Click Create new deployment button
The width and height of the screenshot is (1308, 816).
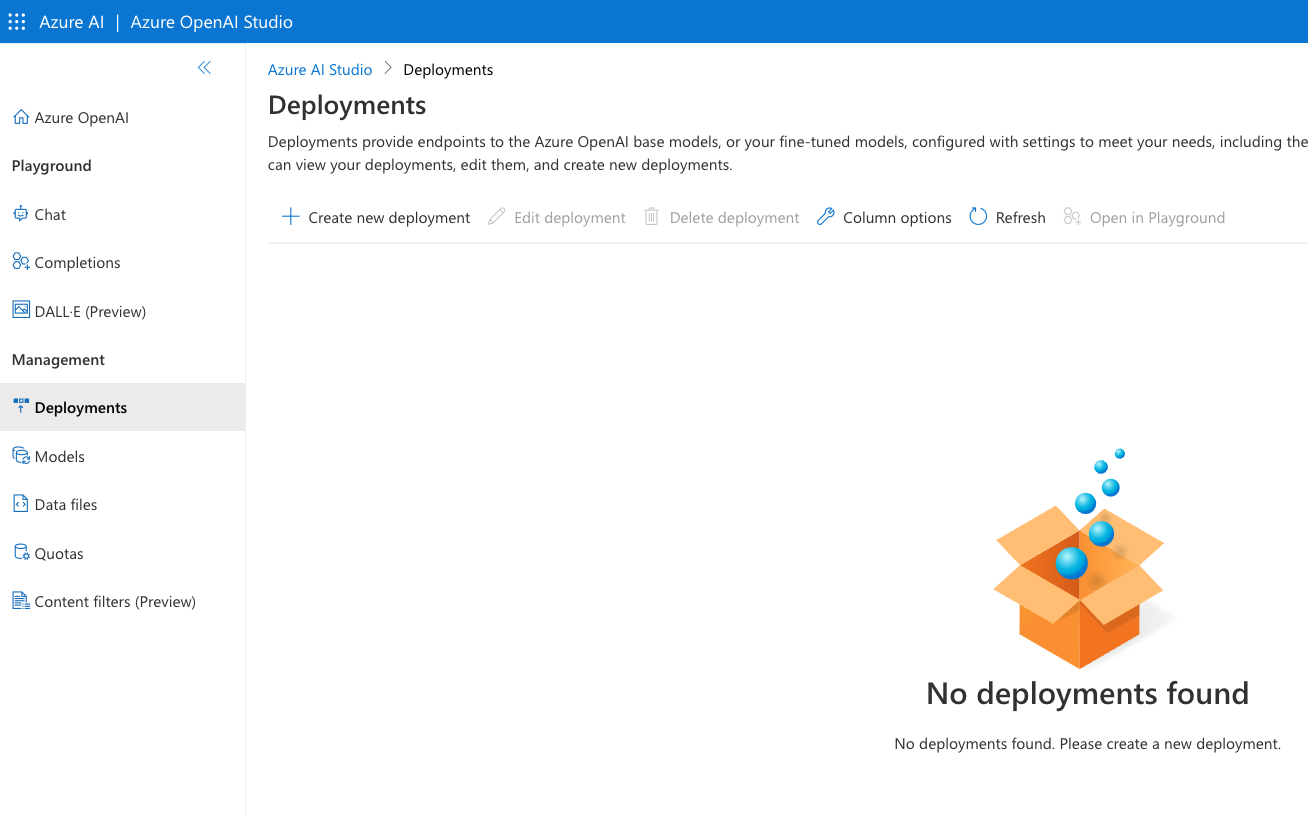click(x=376, y=217)
